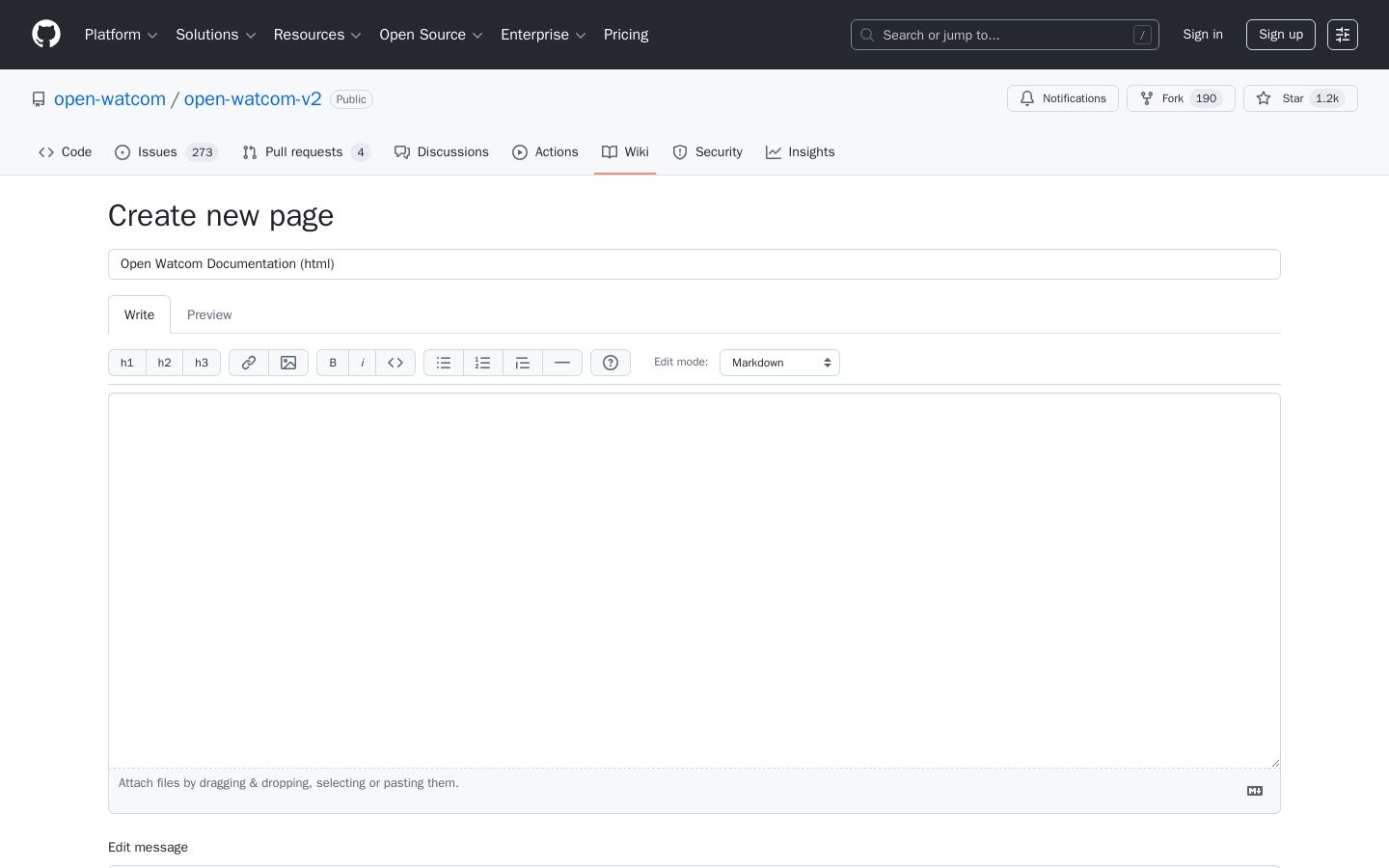Insert a heading 3 with h3
1389x868 pixels.
[x=202, y=363]
